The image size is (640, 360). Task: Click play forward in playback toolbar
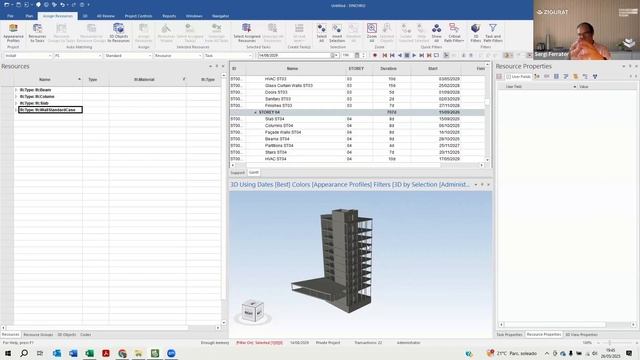pos(414,55)
